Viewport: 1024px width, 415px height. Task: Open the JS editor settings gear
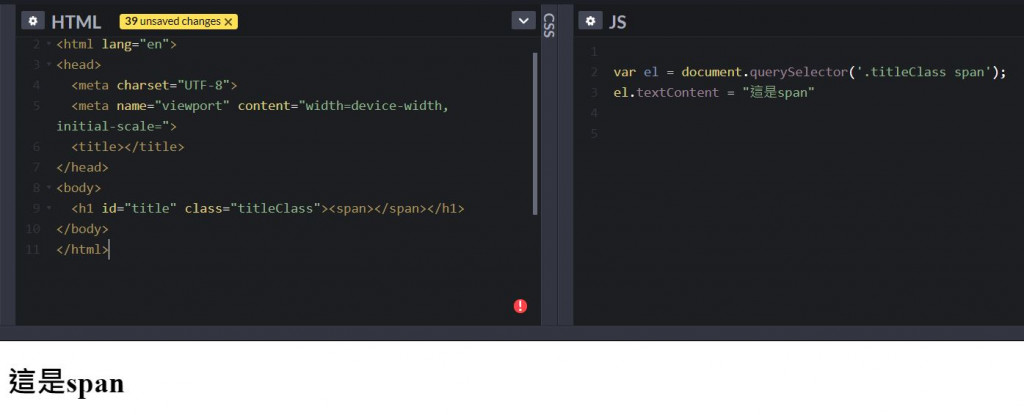point(590,21)
